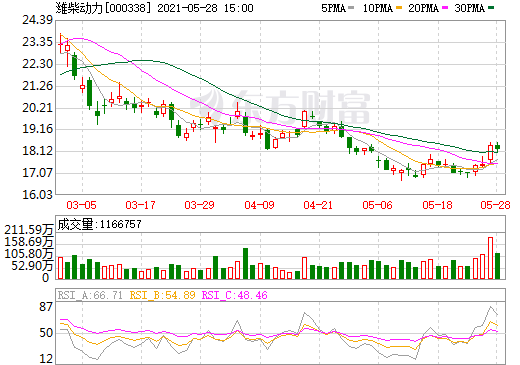
Task: Click the magenta 20PMA legend color marker
Action: coord(445,8)
